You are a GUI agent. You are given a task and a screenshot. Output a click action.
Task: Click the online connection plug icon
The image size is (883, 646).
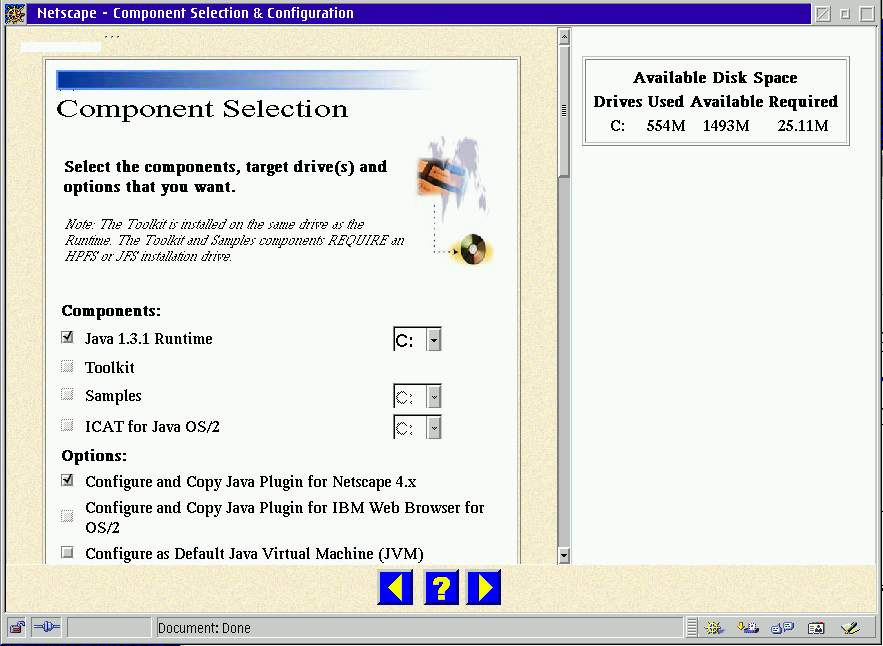(47, 627)
